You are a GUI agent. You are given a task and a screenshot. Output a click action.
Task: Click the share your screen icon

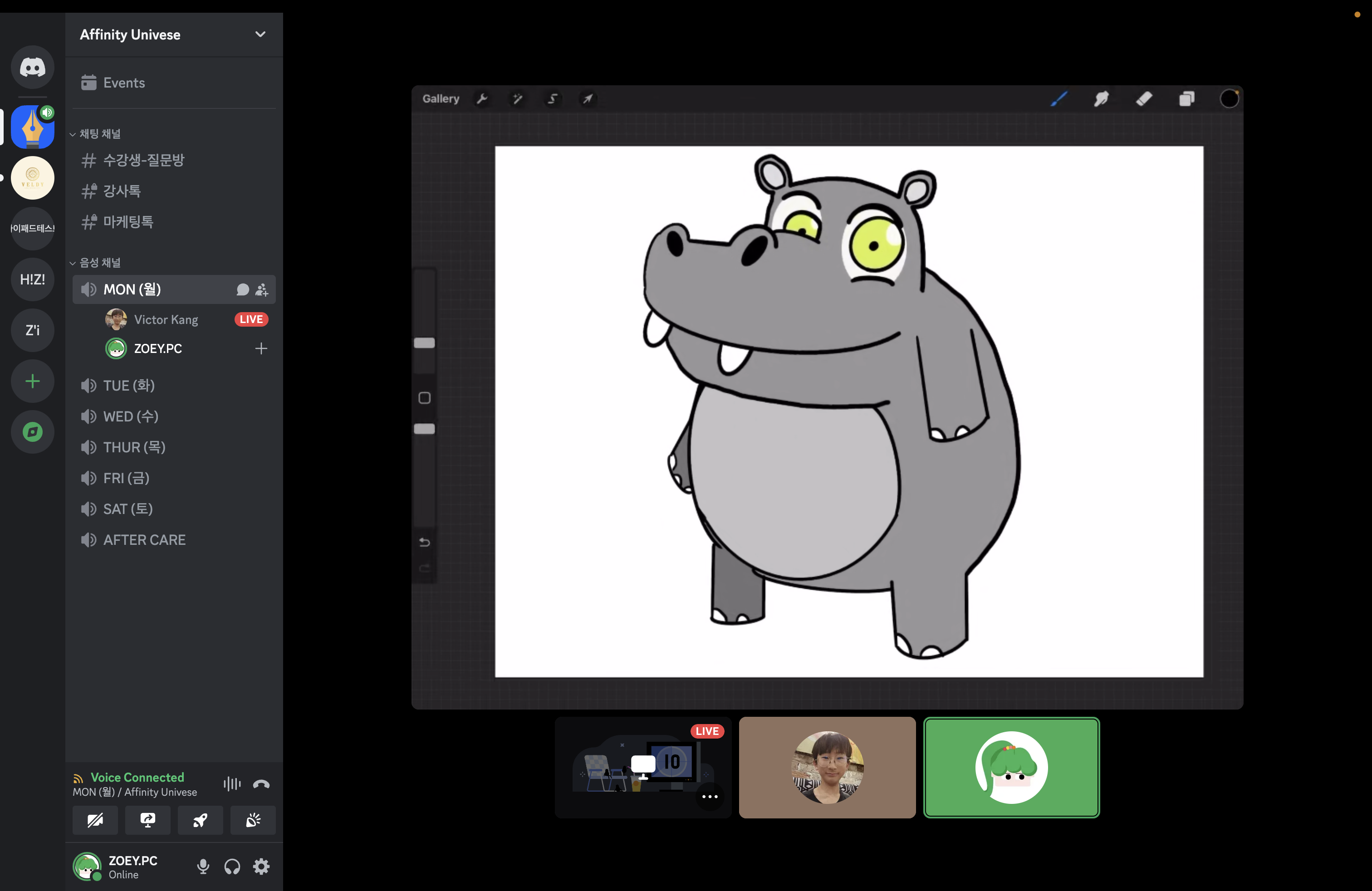[147, 820]
